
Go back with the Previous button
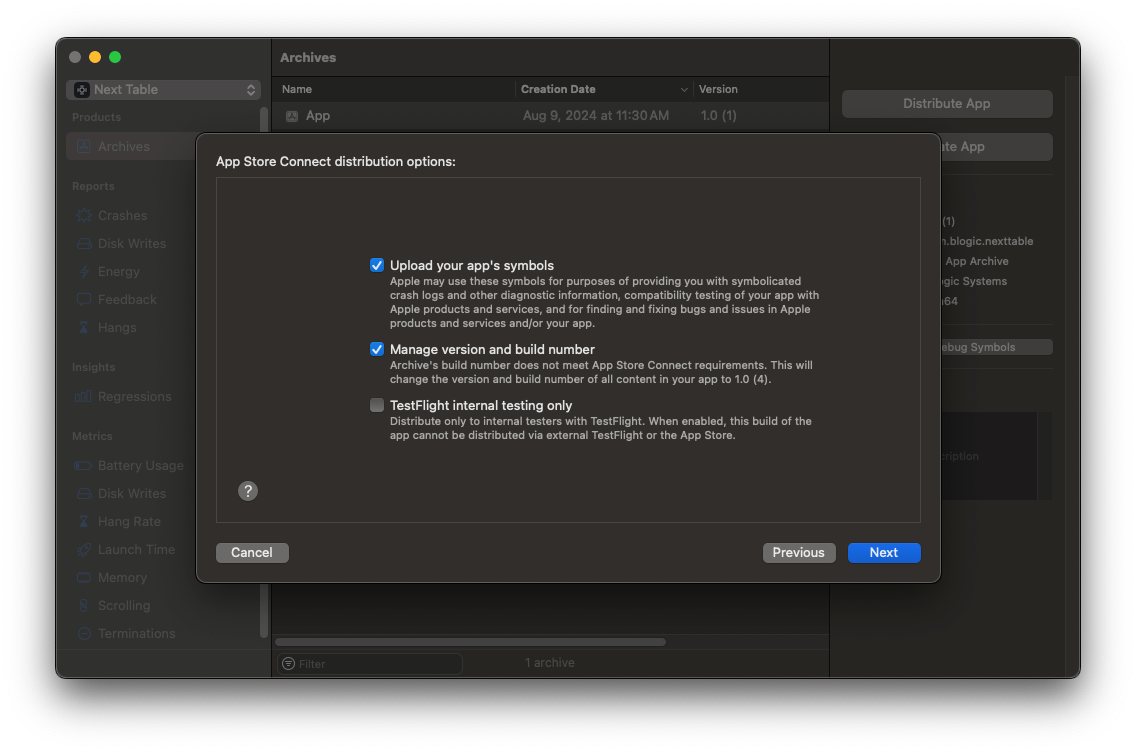(799, 552)
